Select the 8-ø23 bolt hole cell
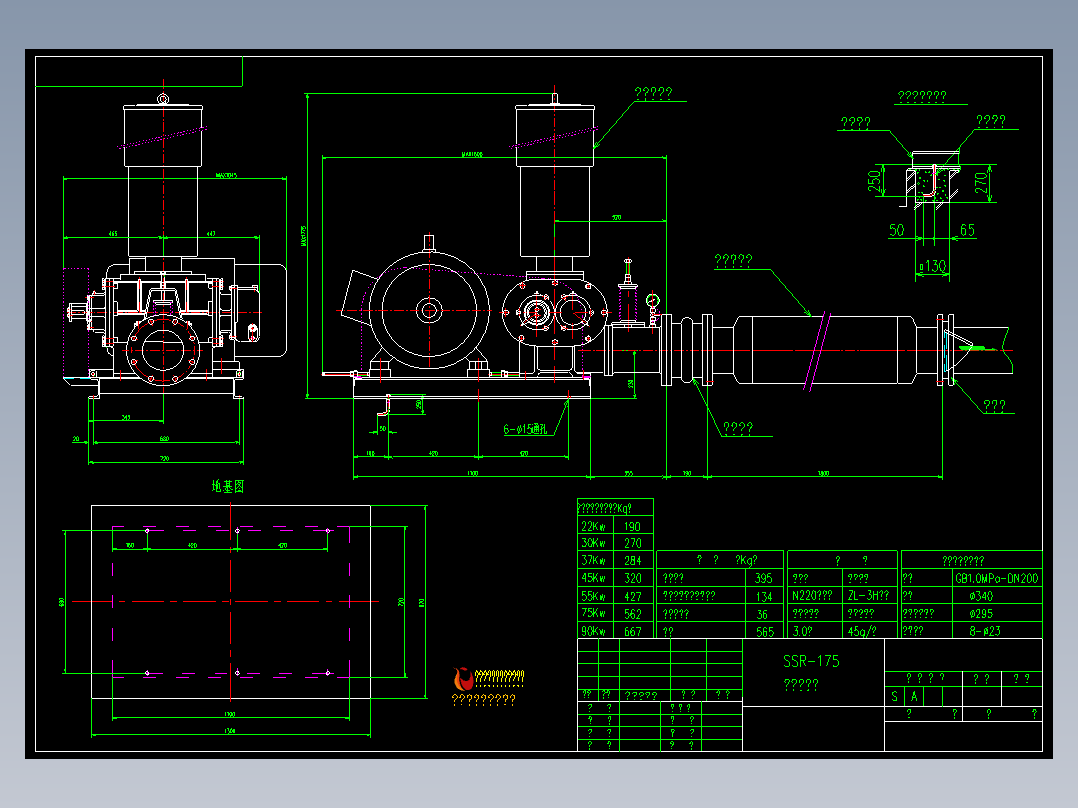The image size is (1078, 808). (984, 631)
